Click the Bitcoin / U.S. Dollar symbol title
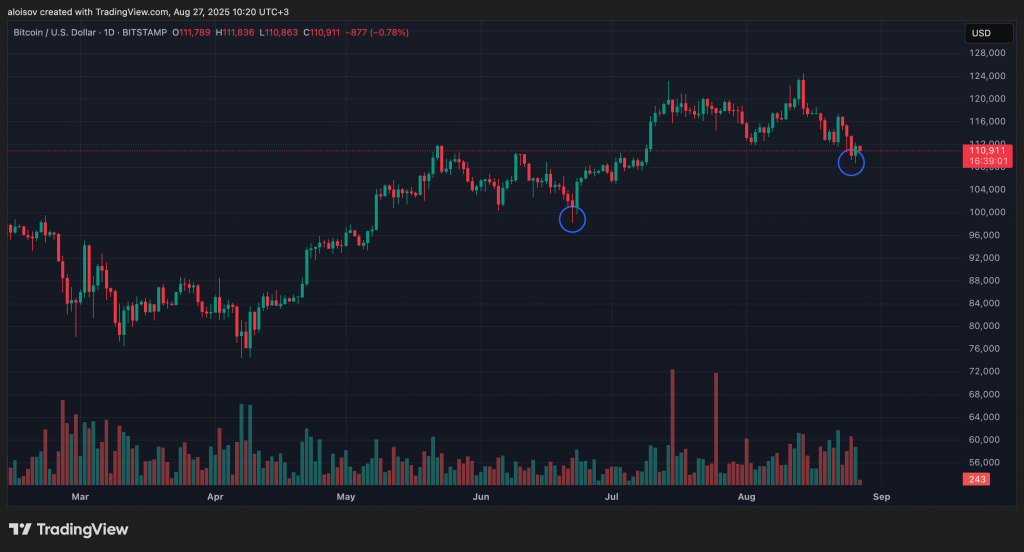This screenshot has width=1024, height=552. coord(60,33)
